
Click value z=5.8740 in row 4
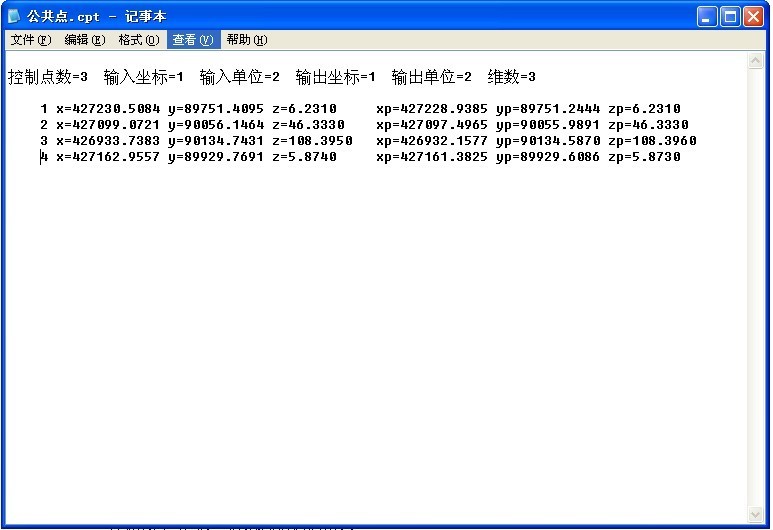pyautogui.click(x=304, y=157)
